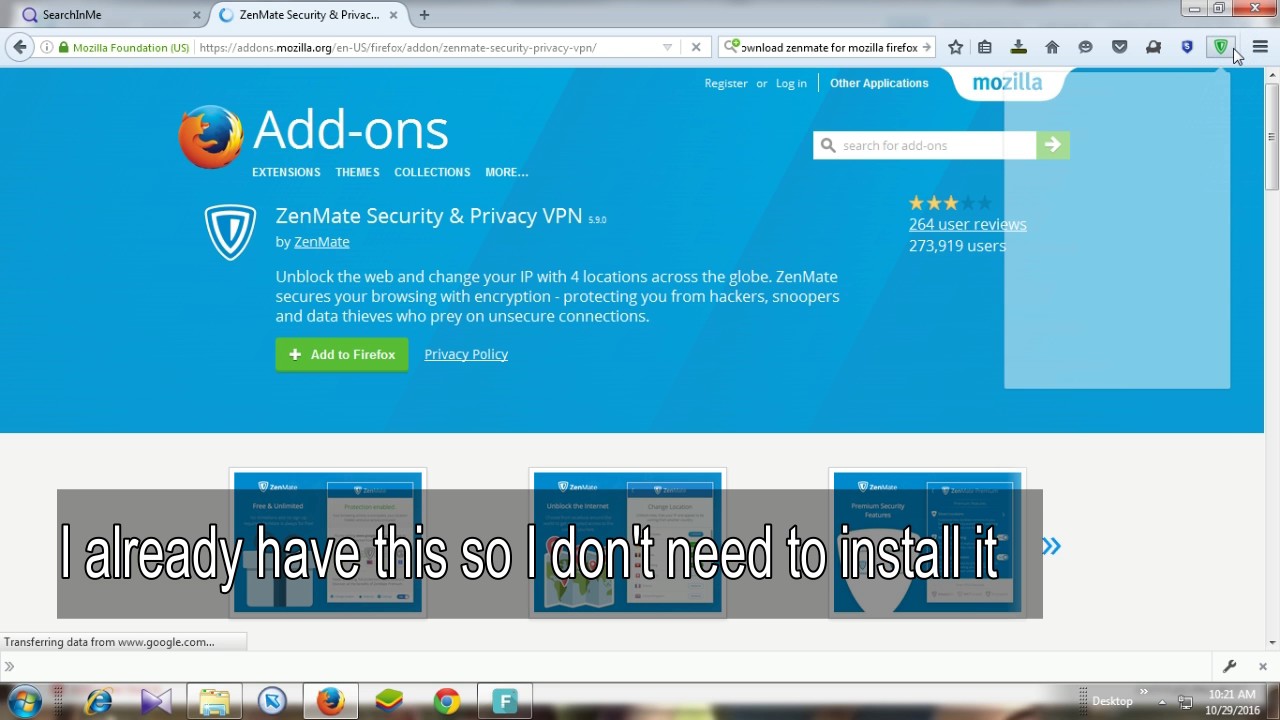Click the ZenMate shield logo on the page
Screen dimensions: 1280x720
coord(230,232)
